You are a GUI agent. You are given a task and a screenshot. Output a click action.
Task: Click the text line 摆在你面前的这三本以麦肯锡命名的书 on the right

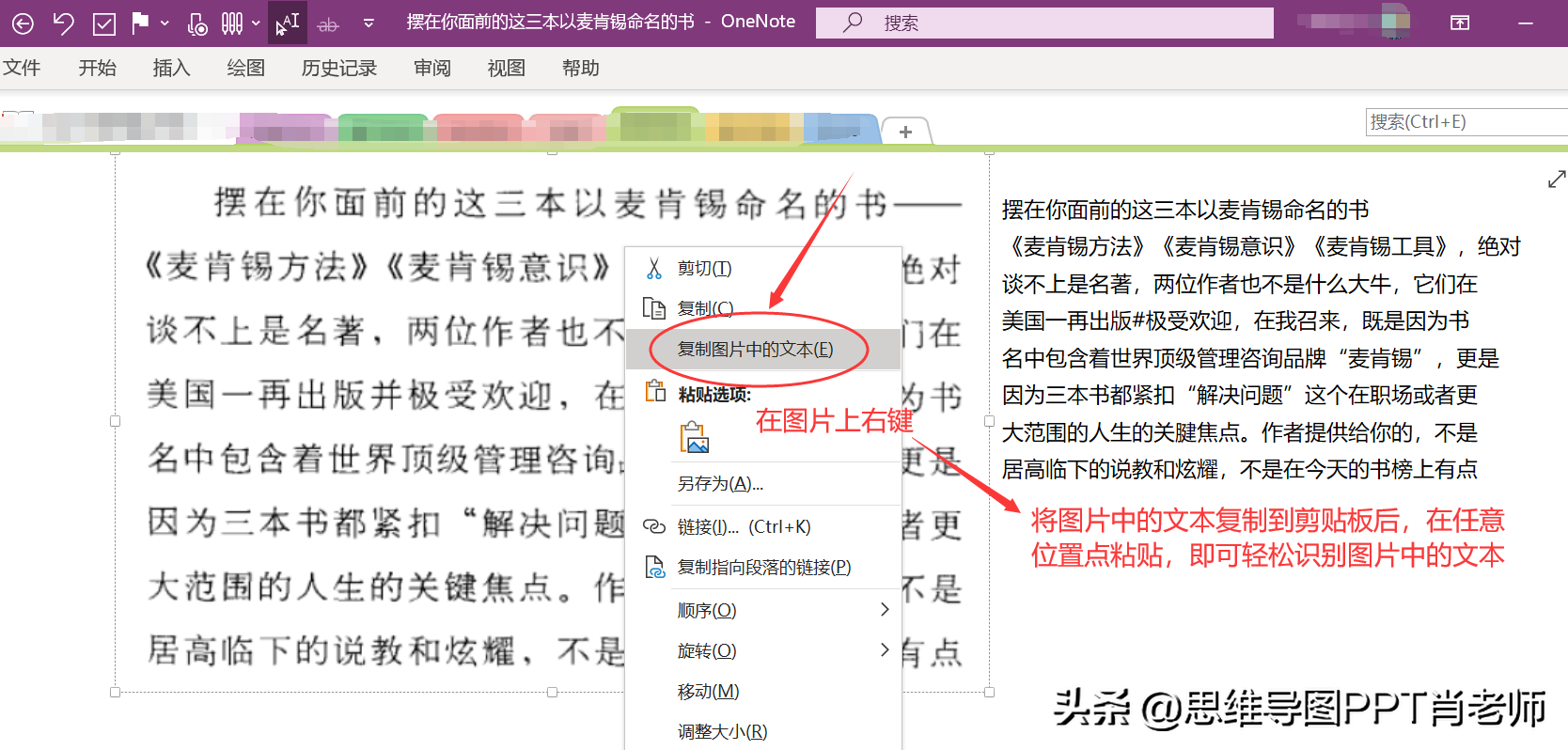point(1184,210)
